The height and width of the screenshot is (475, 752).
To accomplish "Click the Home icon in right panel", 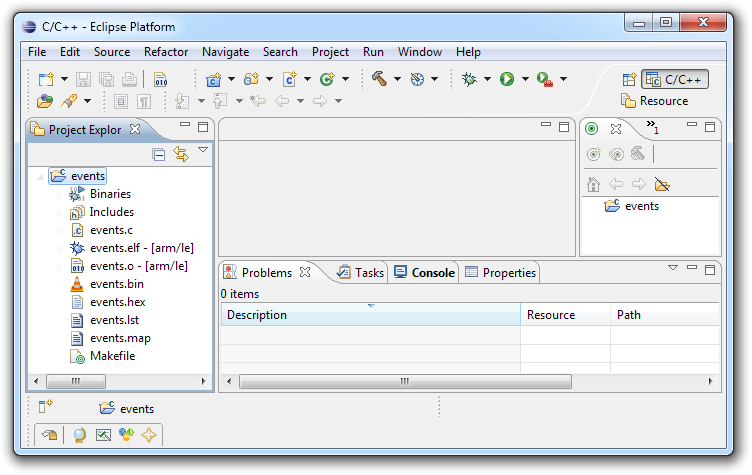I will click(594, 184).
